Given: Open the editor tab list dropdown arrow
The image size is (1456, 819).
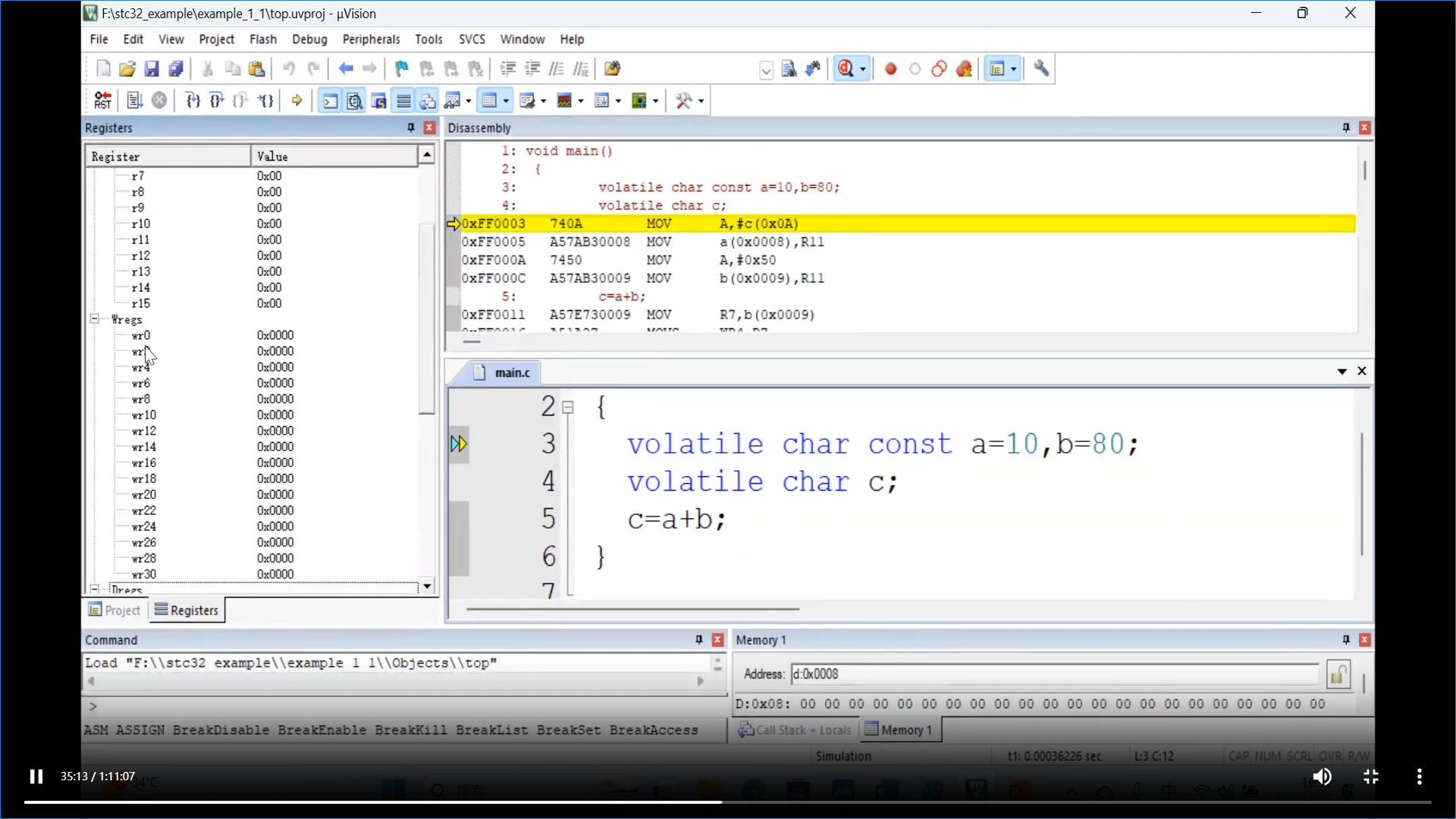Looking at the screenshot, I should pyautogui.click(x=1341, y=372).
